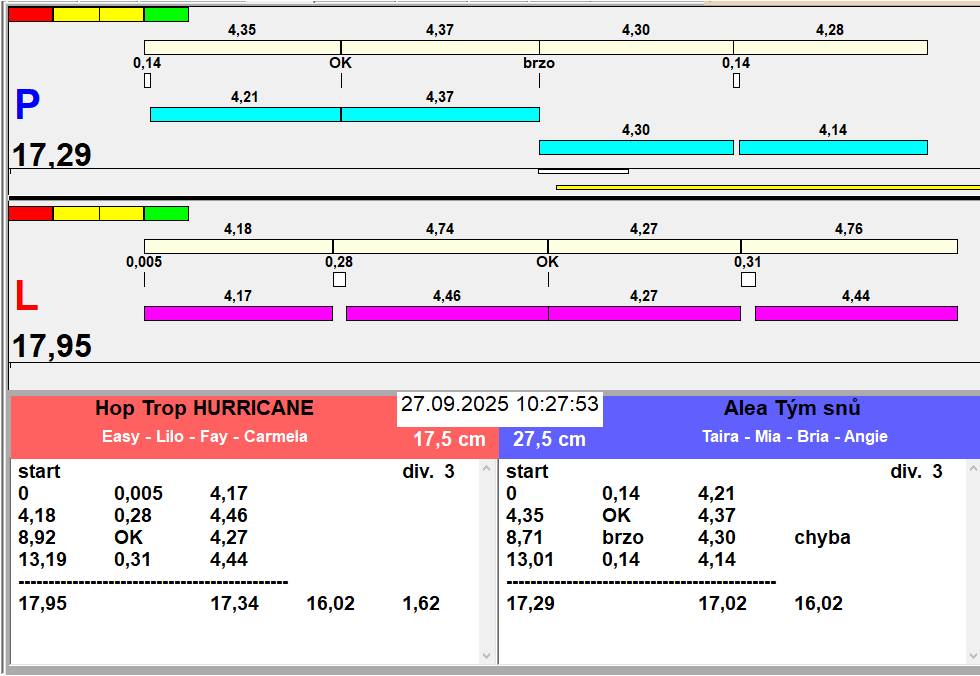Click the blue P lane letter
Image resolution: width=980 pixels, height=676 pixels.
coord(28,104)
